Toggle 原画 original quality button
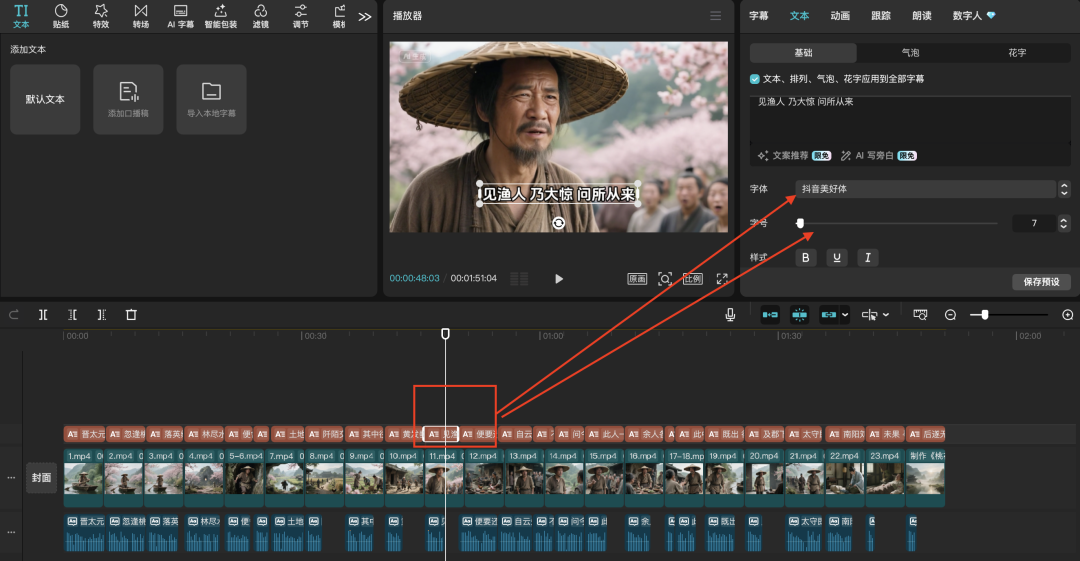Viewport: 1080px width, 561px height. click(637, 278)
